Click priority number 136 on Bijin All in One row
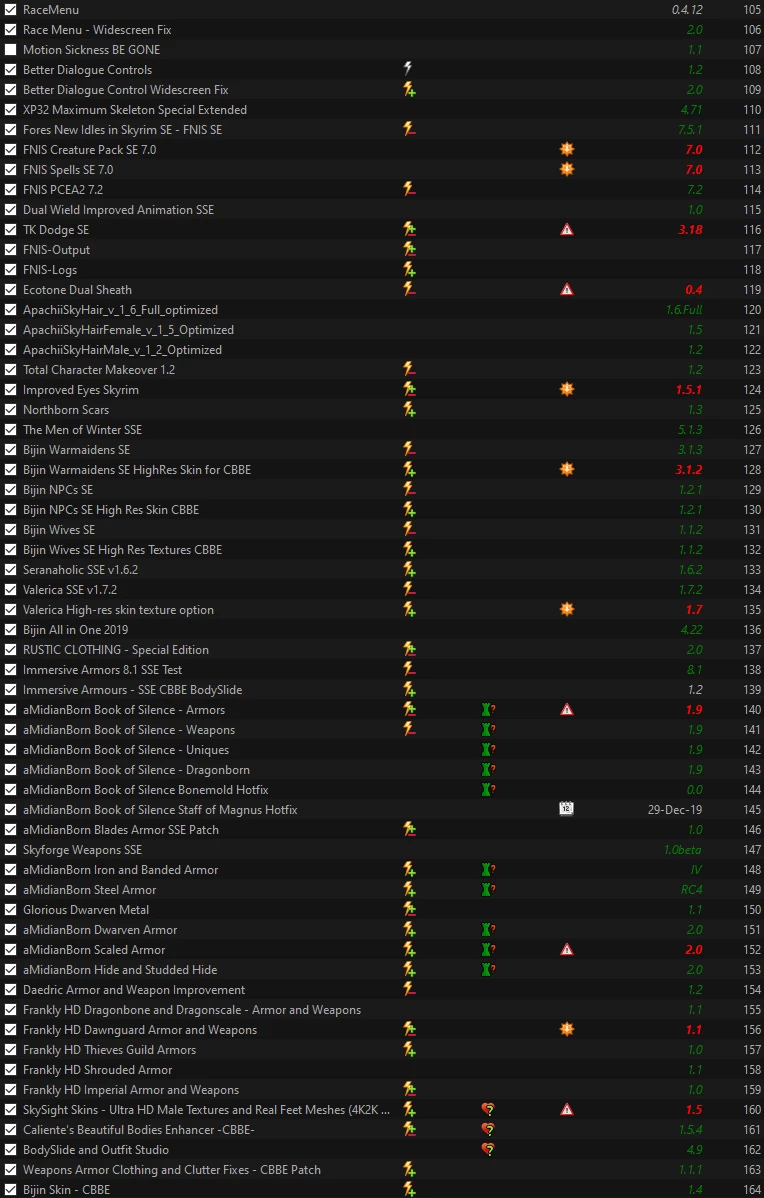Viewport: 764px width, 1198px height. (x=752, y=630)
